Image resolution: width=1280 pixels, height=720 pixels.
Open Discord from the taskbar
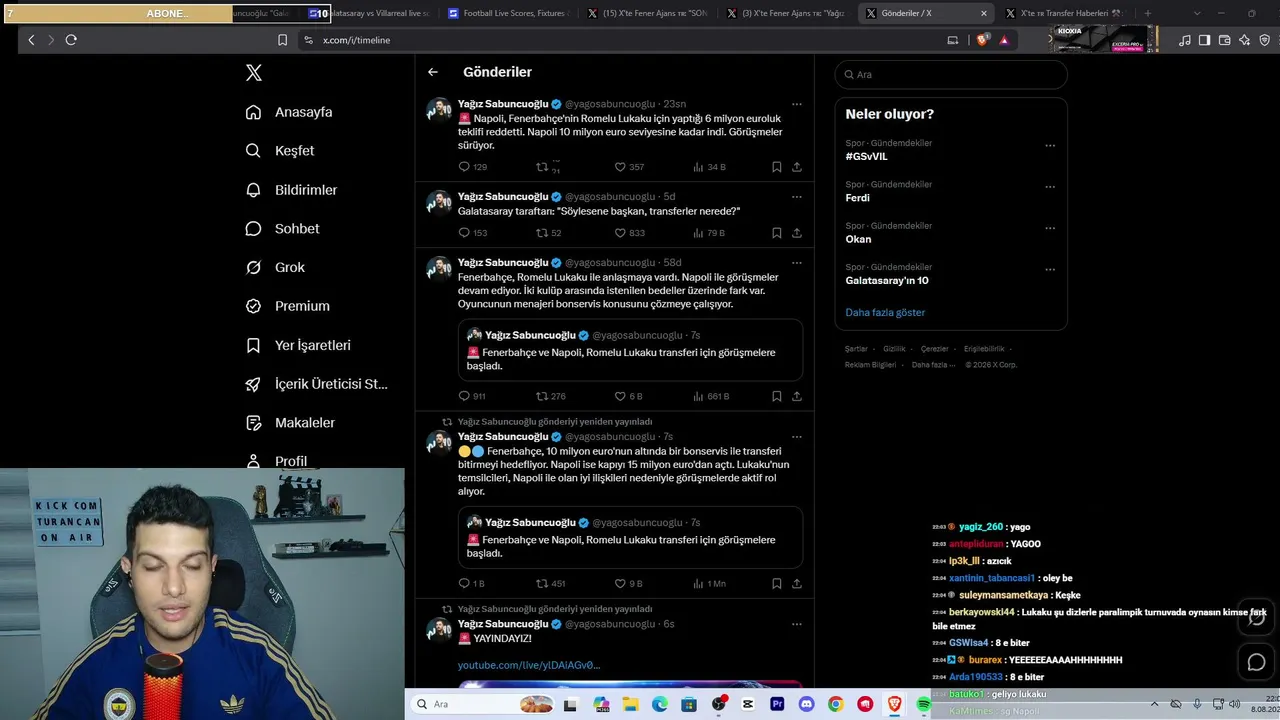click(806, 704)
